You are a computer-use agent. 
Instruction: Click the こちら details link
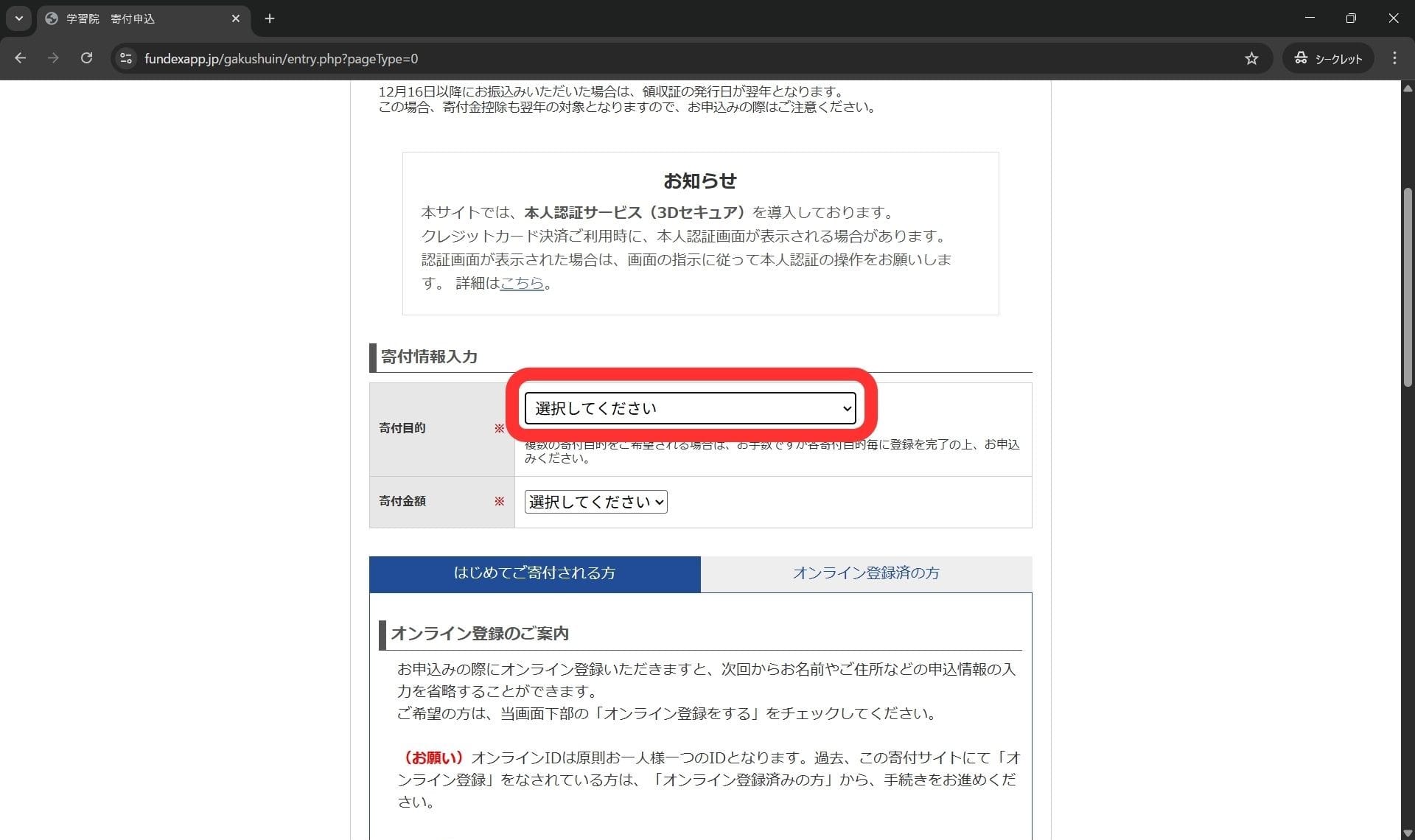[522, 283]
